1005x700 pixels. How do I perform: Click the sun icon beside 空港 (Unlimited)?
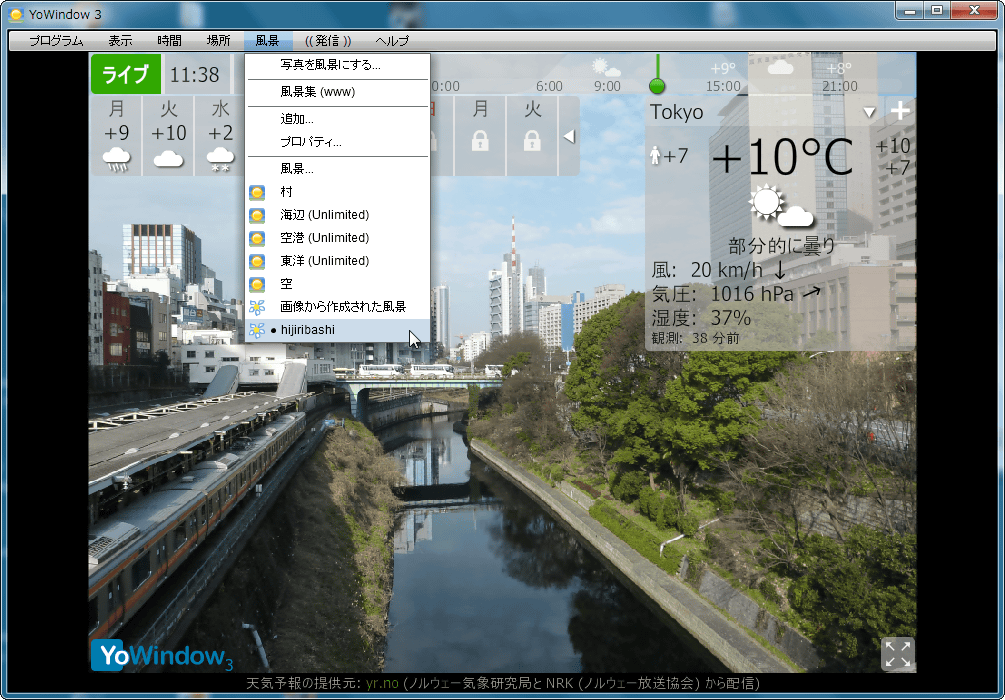click(257, 238)
